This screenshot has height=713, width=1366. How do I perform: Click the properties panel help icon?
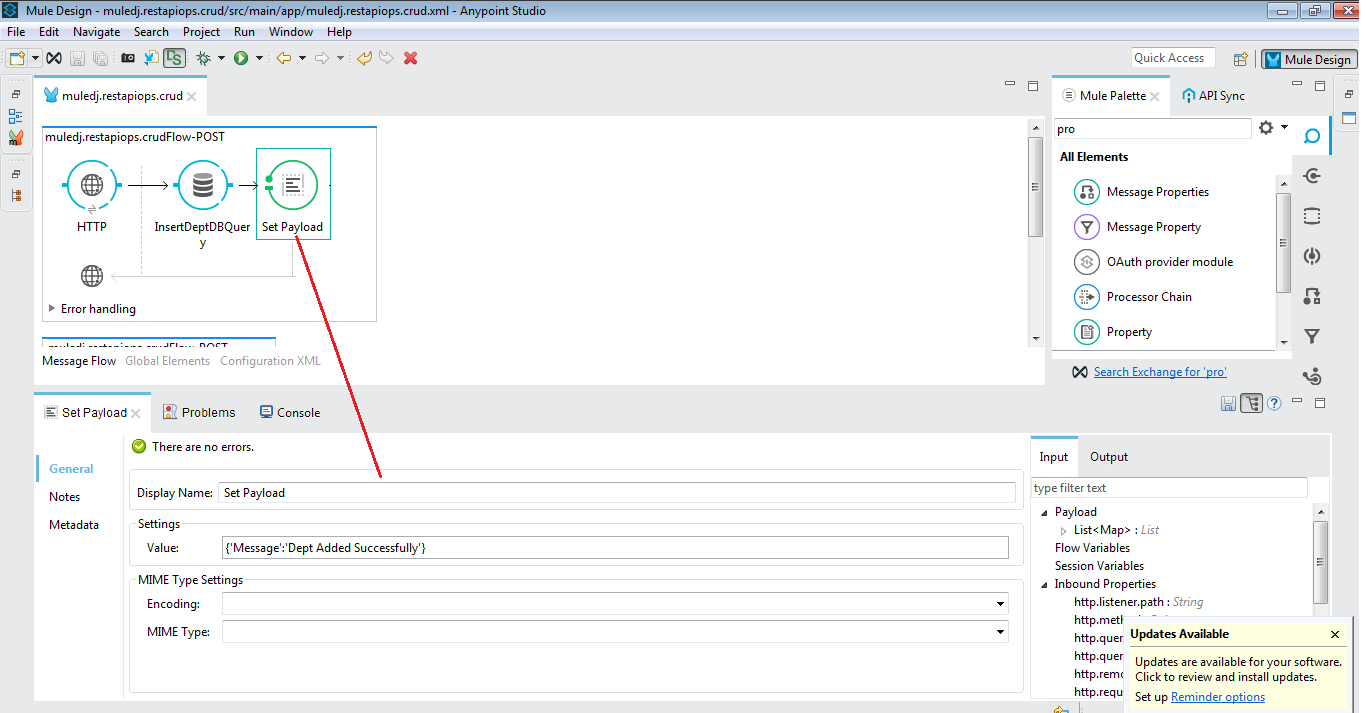1274,403
